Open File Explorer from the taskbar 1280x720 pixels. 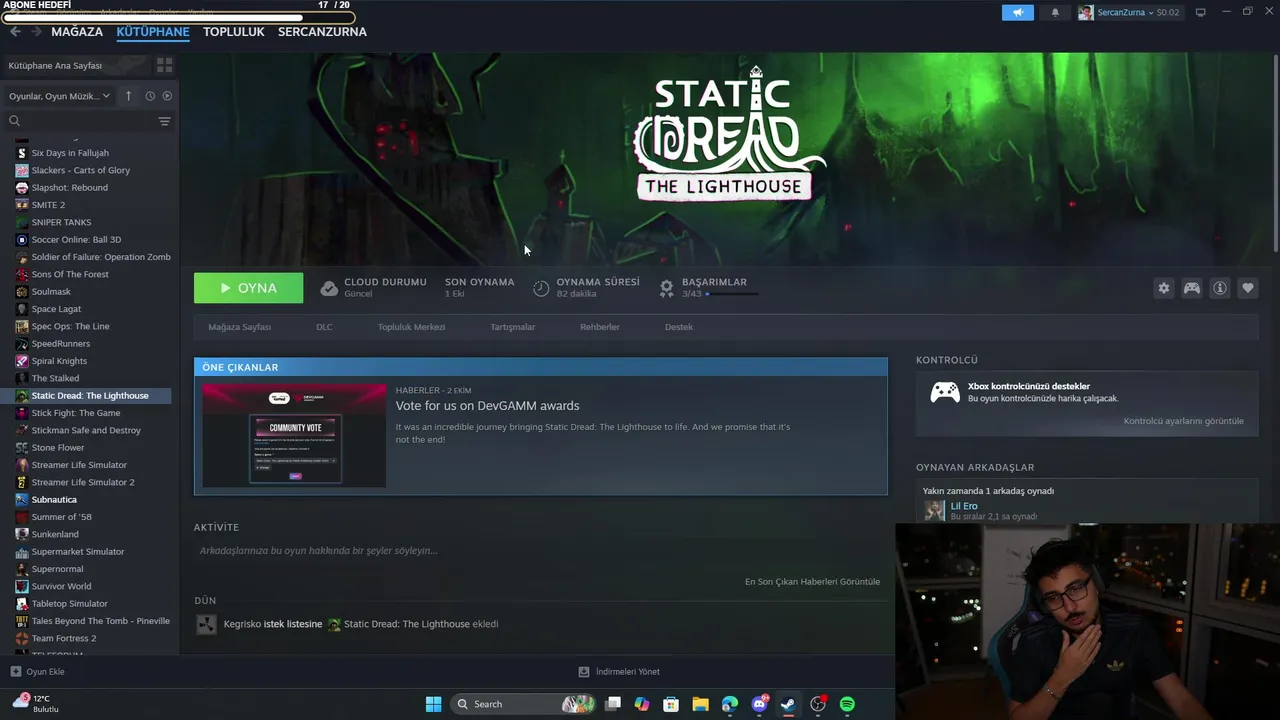coord(700,704)
